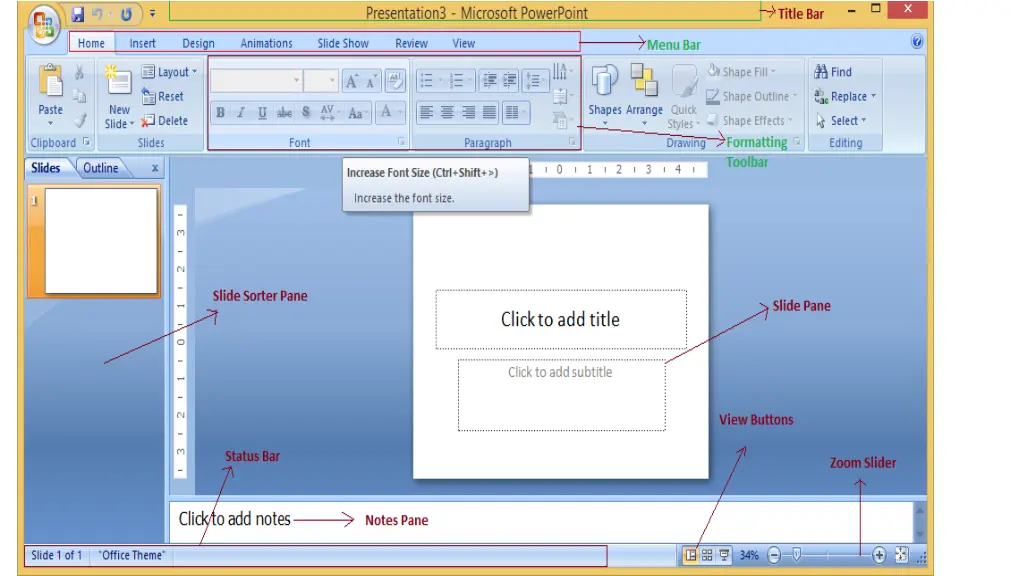Click the New Slide icon
Viewport: 1024px width, 576px height.
pyautogui.click(x=118, y=82)
